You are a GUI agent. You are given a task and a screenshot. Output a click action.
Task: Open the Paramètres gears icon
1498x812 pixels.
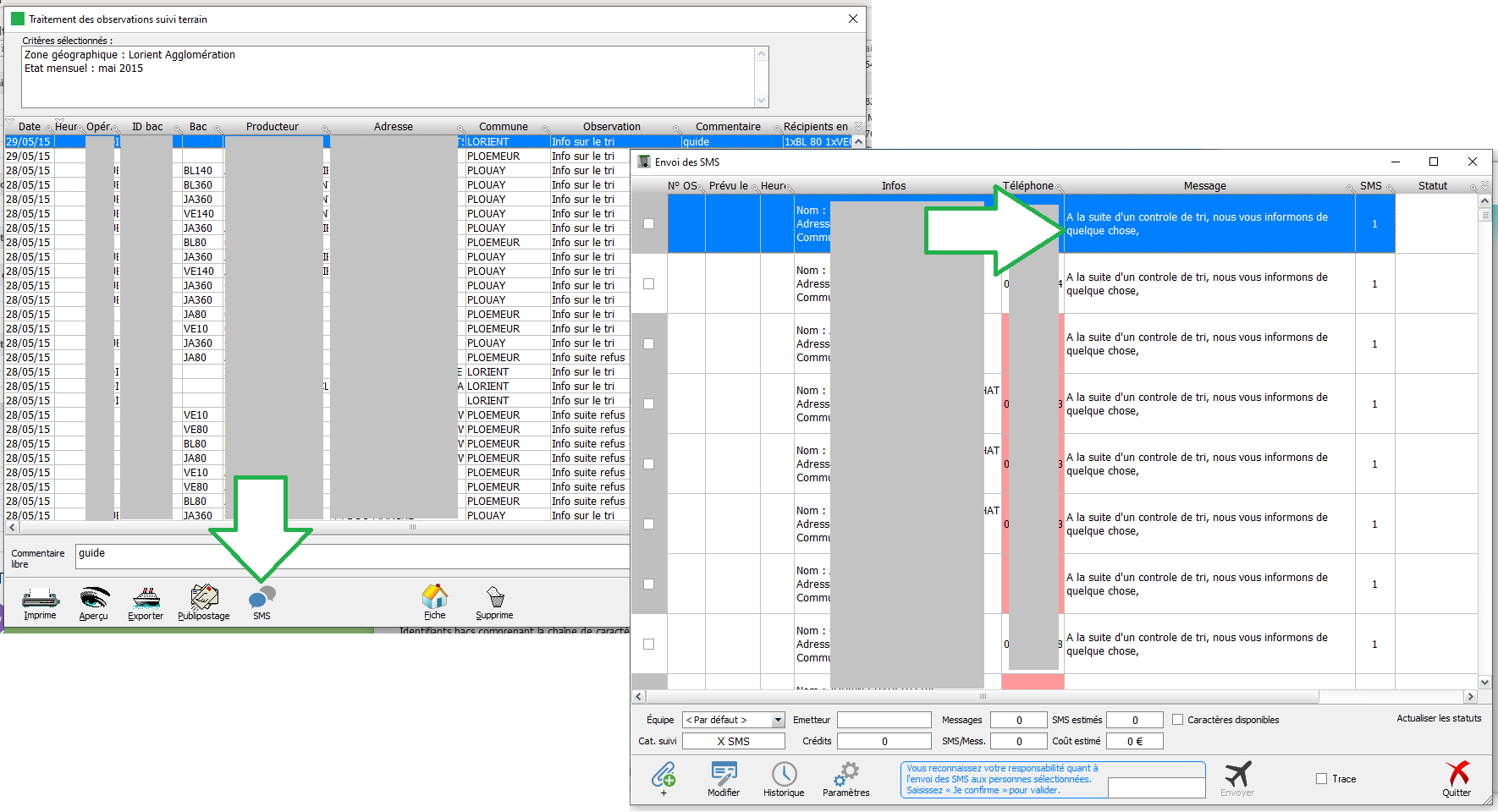click(845, 776)
